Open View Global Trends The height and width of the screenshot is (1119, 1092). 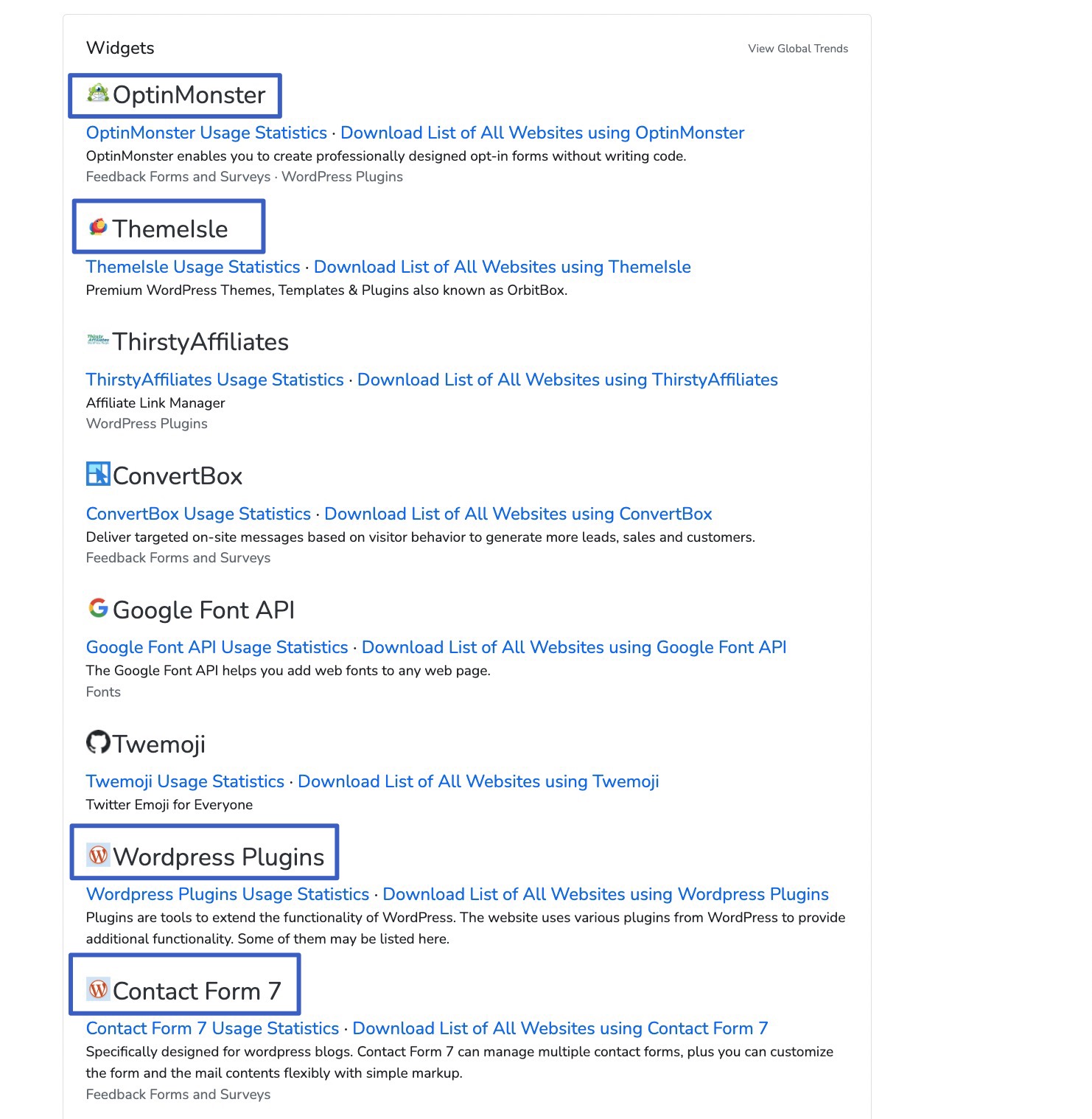798,48
